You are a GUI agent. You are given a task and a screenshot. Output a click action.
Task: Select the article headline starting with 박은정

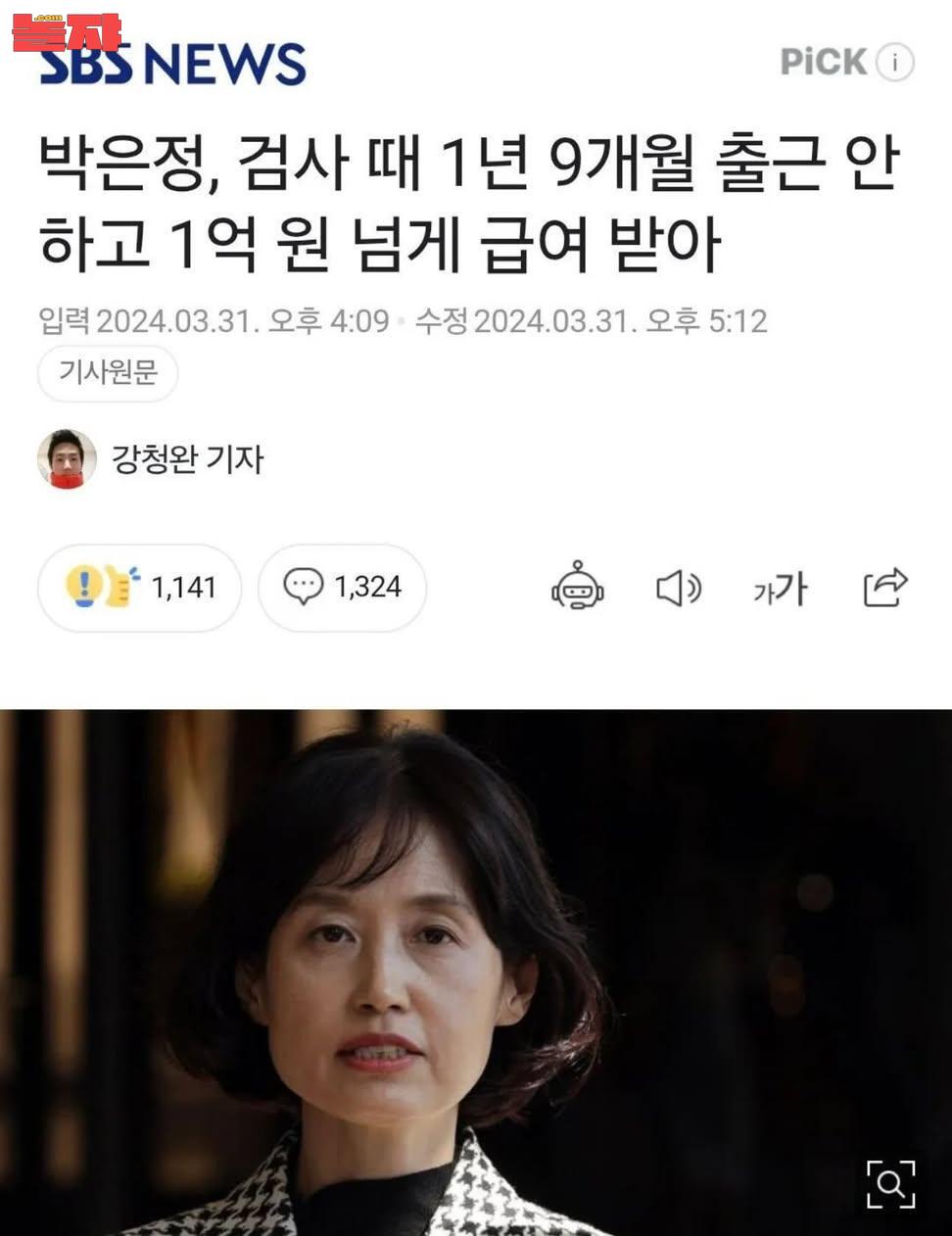pos(468,203)
